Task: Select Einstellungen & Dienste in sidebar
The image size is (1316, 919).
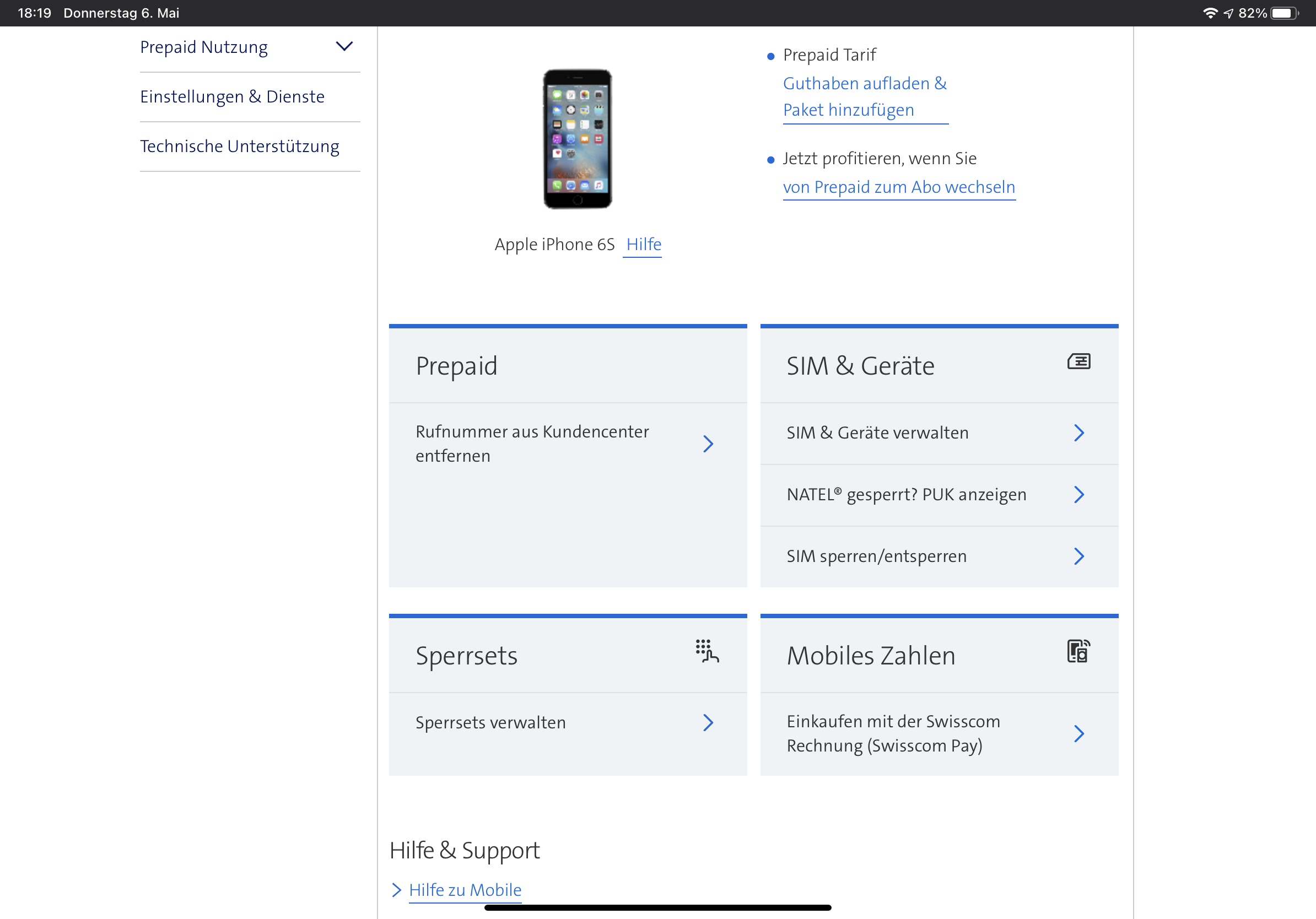Action: point(232,97)
